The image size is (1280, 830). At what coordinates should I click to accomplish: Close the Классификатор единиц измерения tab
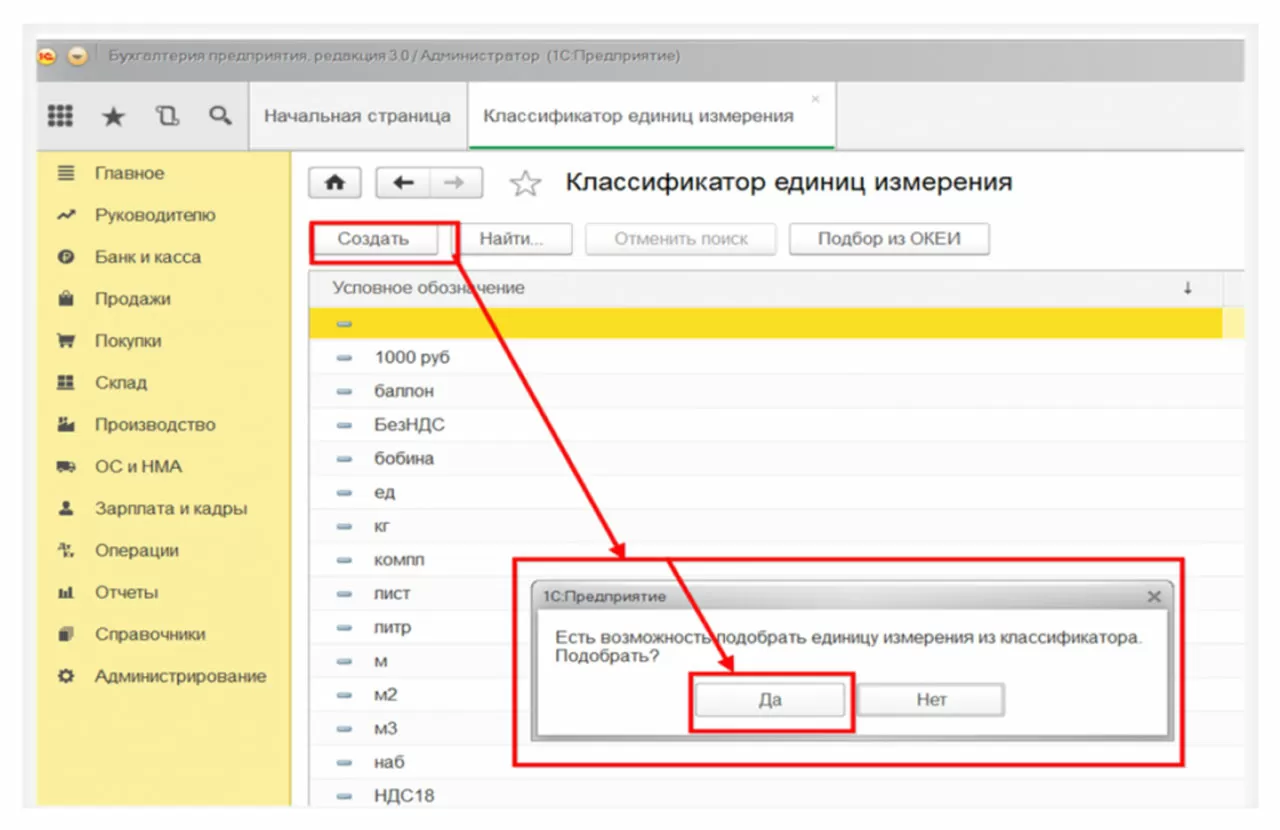[815, 99]
